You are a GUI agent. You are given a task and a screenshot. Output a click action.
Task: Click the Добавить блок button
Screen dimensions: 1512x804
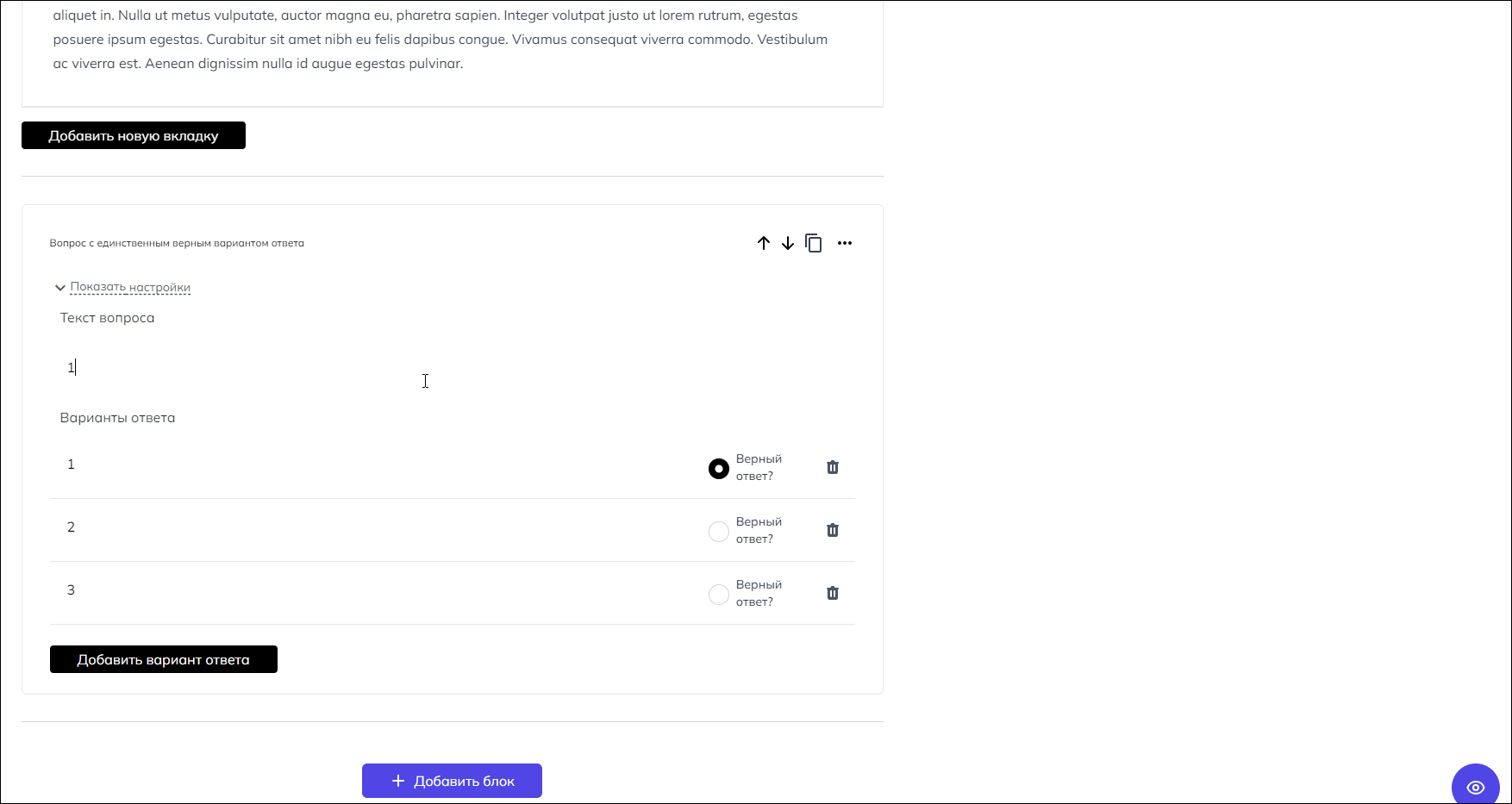(452, 781)
